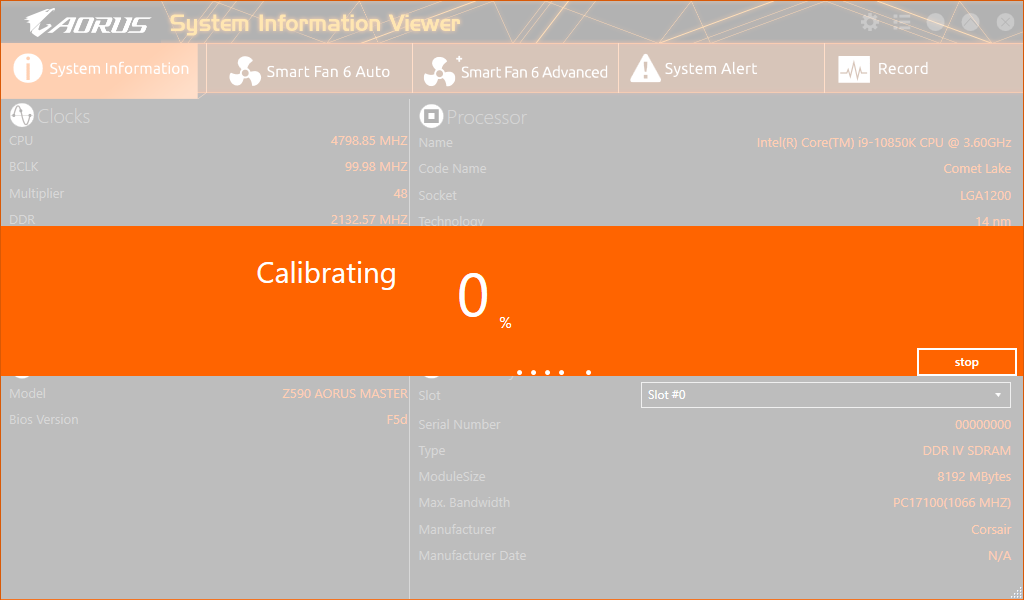Click the Processor chip icon

(431, 116)
